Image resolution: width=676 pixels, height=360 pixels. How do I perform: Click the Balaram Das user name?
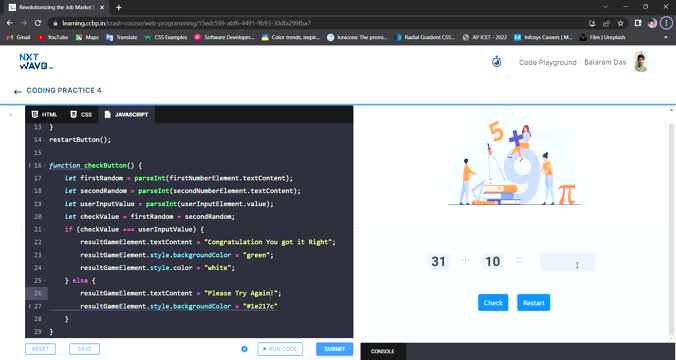(x=605, y=63)
